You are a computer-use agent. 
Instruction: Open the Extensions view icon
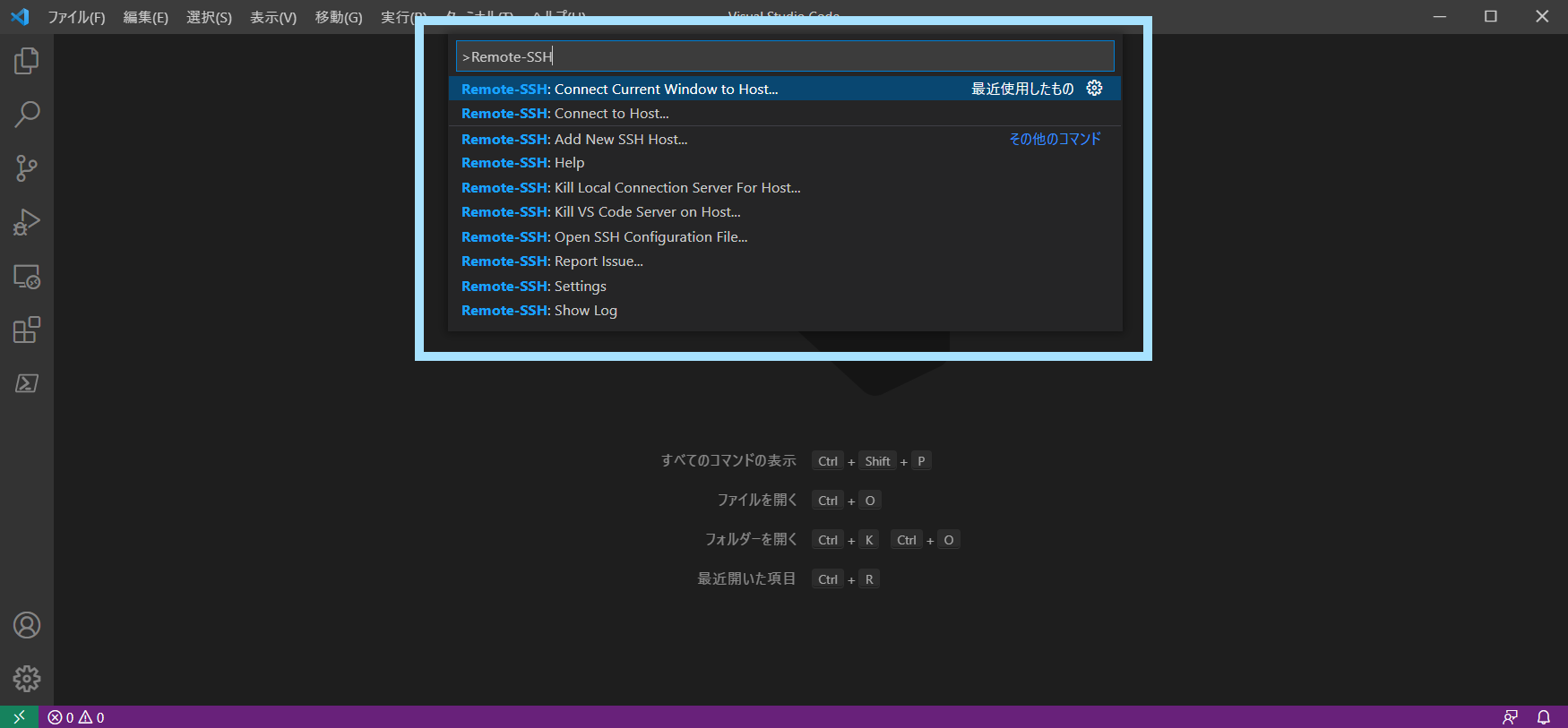(27, 330)
